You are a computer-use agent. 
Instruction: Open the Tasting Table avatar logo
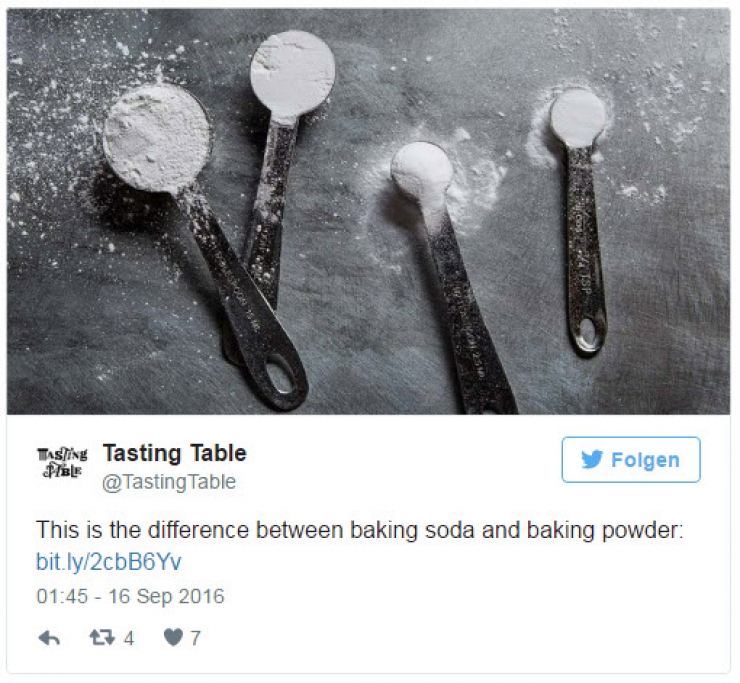(62, 462)
